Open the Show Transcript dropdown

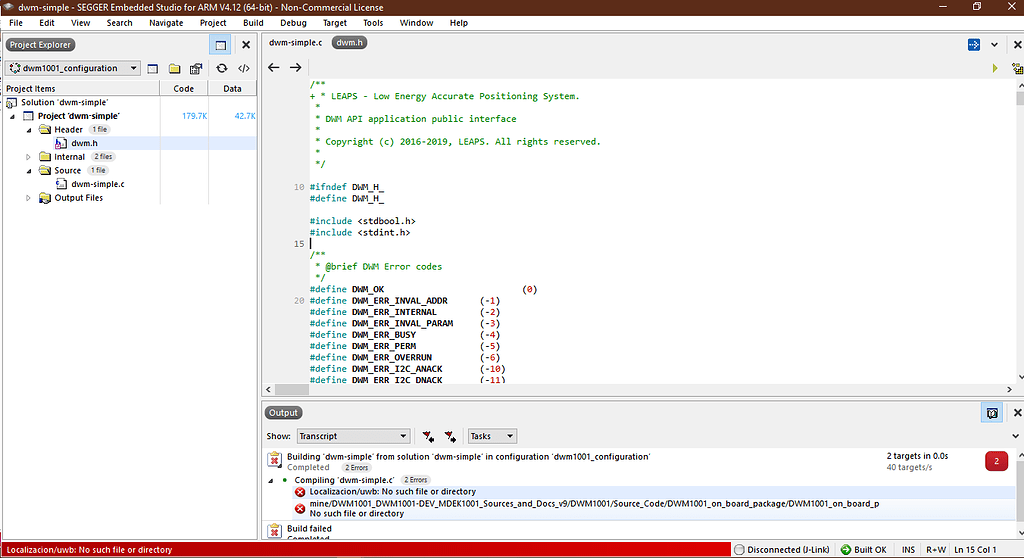pos(353,436)
